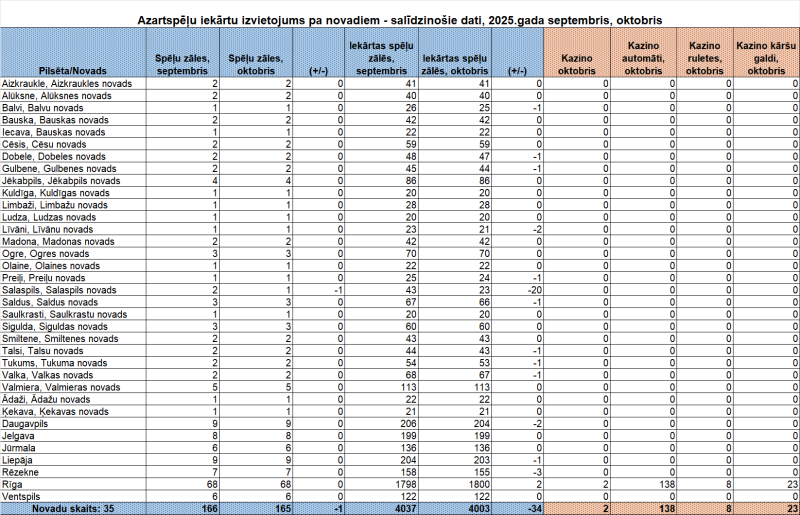Viewport: 800px width, 515px height.
Task: Click the table title about Azartspēļu iekārtu izvietojums
Action: (x=402, y=20)
